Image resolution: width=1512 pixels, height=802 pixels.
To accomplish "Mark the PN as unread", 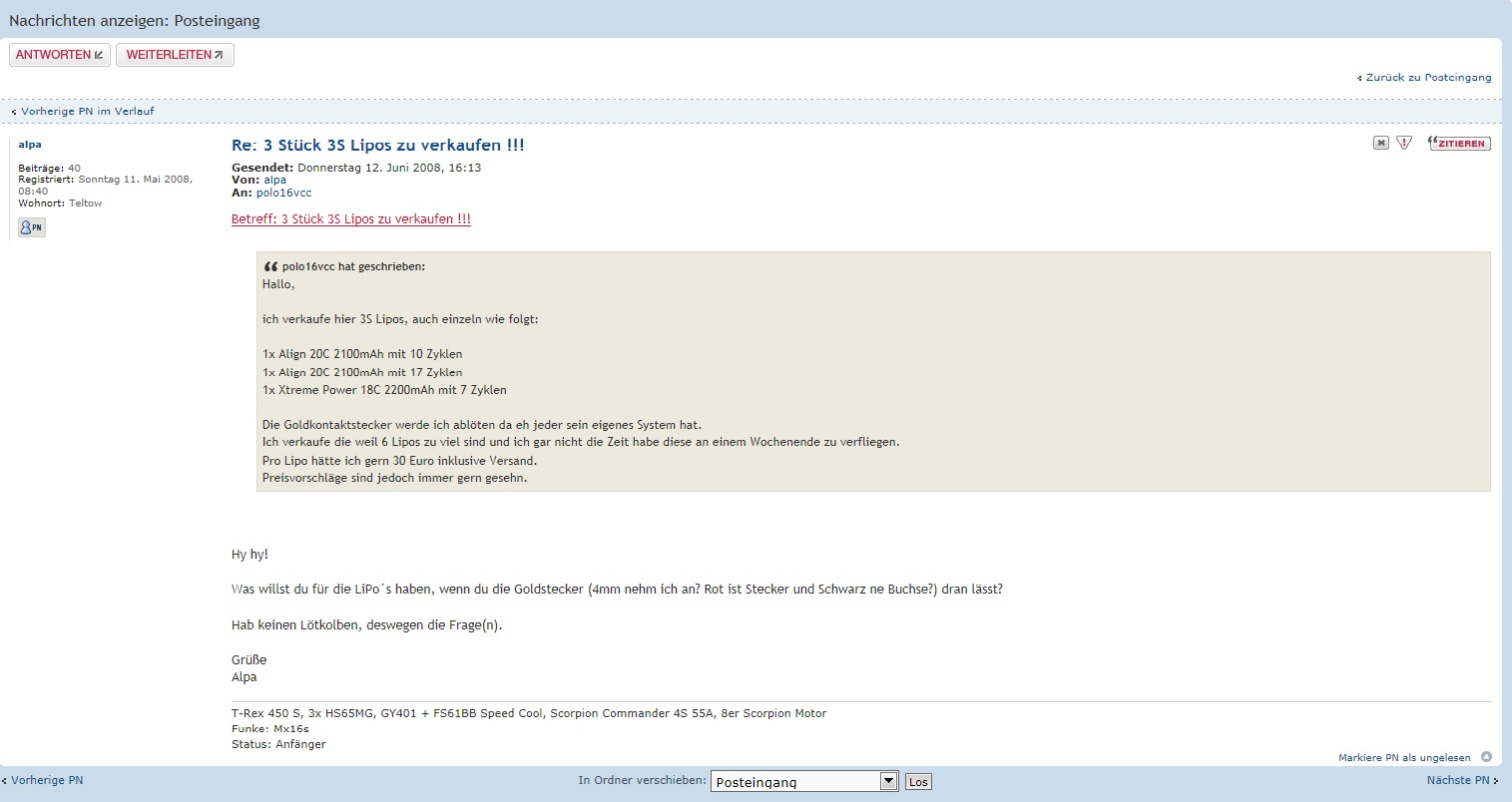I will point(1404,758).
